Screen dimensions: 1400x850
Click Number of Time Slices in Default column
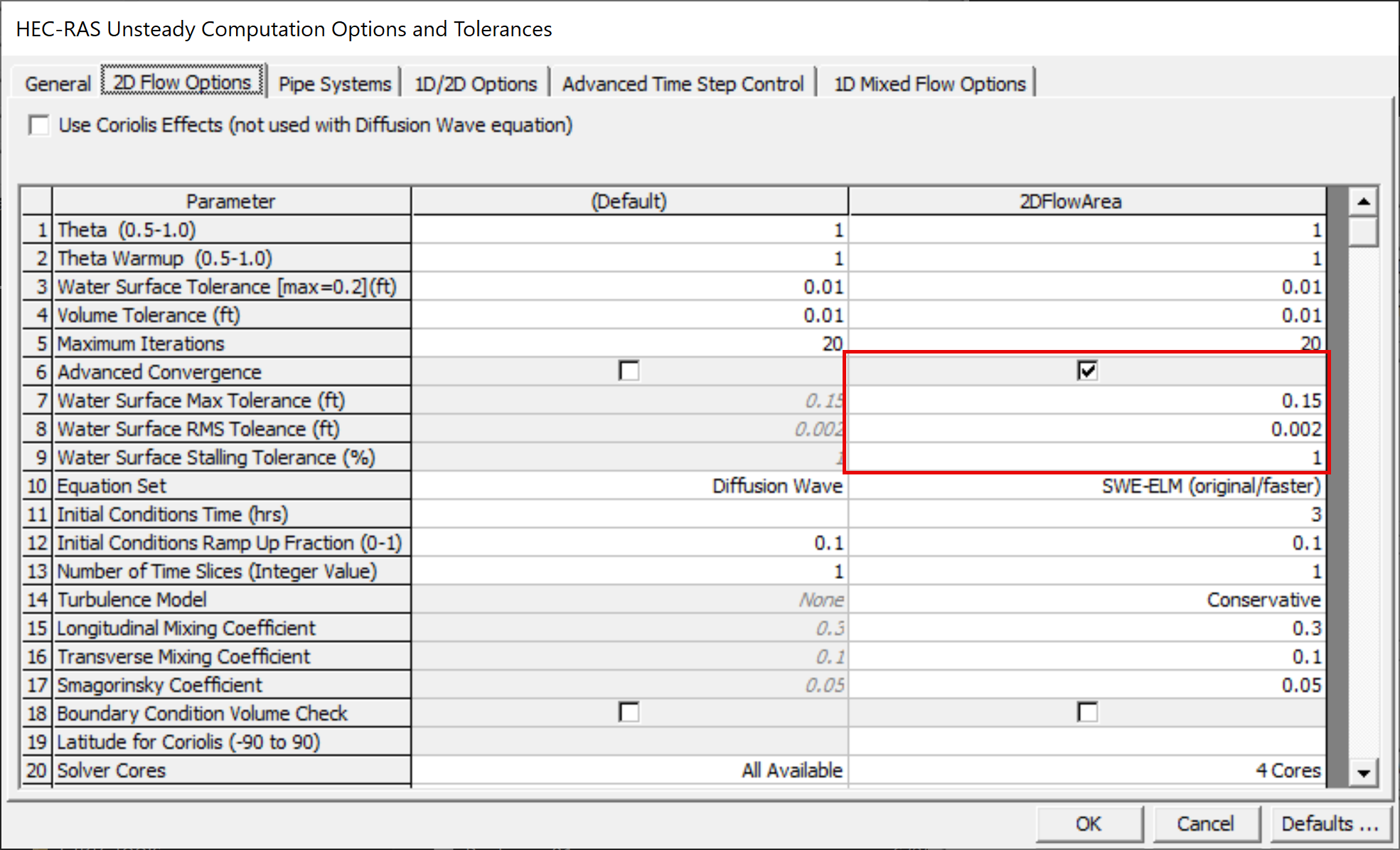(x=629, y=571)
